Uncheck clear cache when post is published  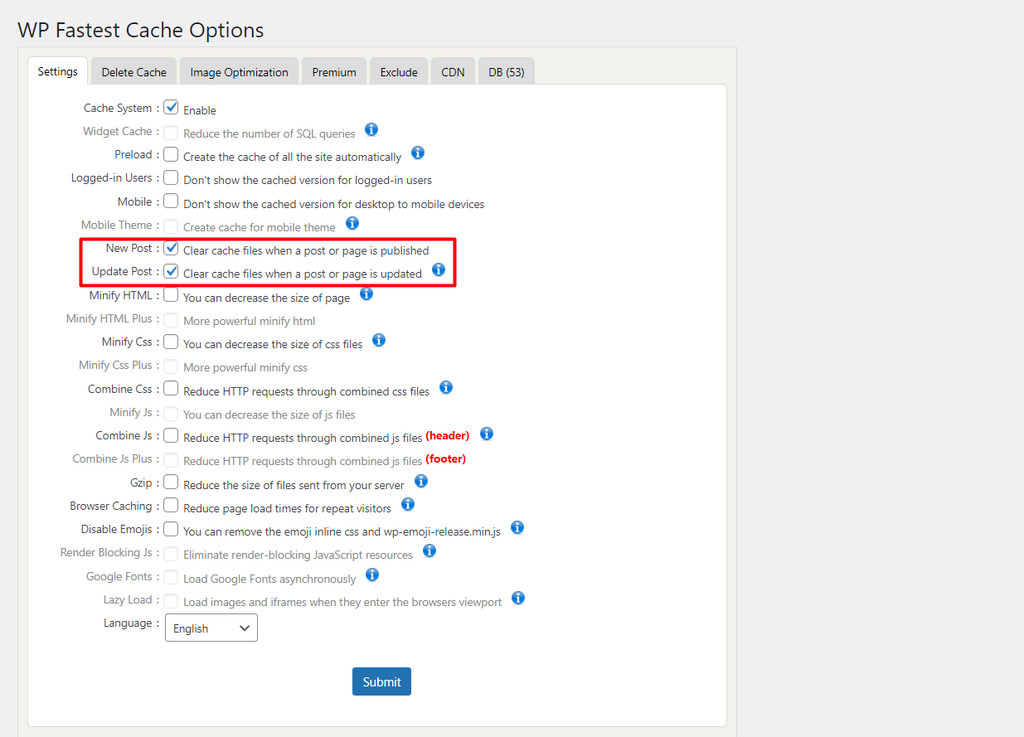170,248
